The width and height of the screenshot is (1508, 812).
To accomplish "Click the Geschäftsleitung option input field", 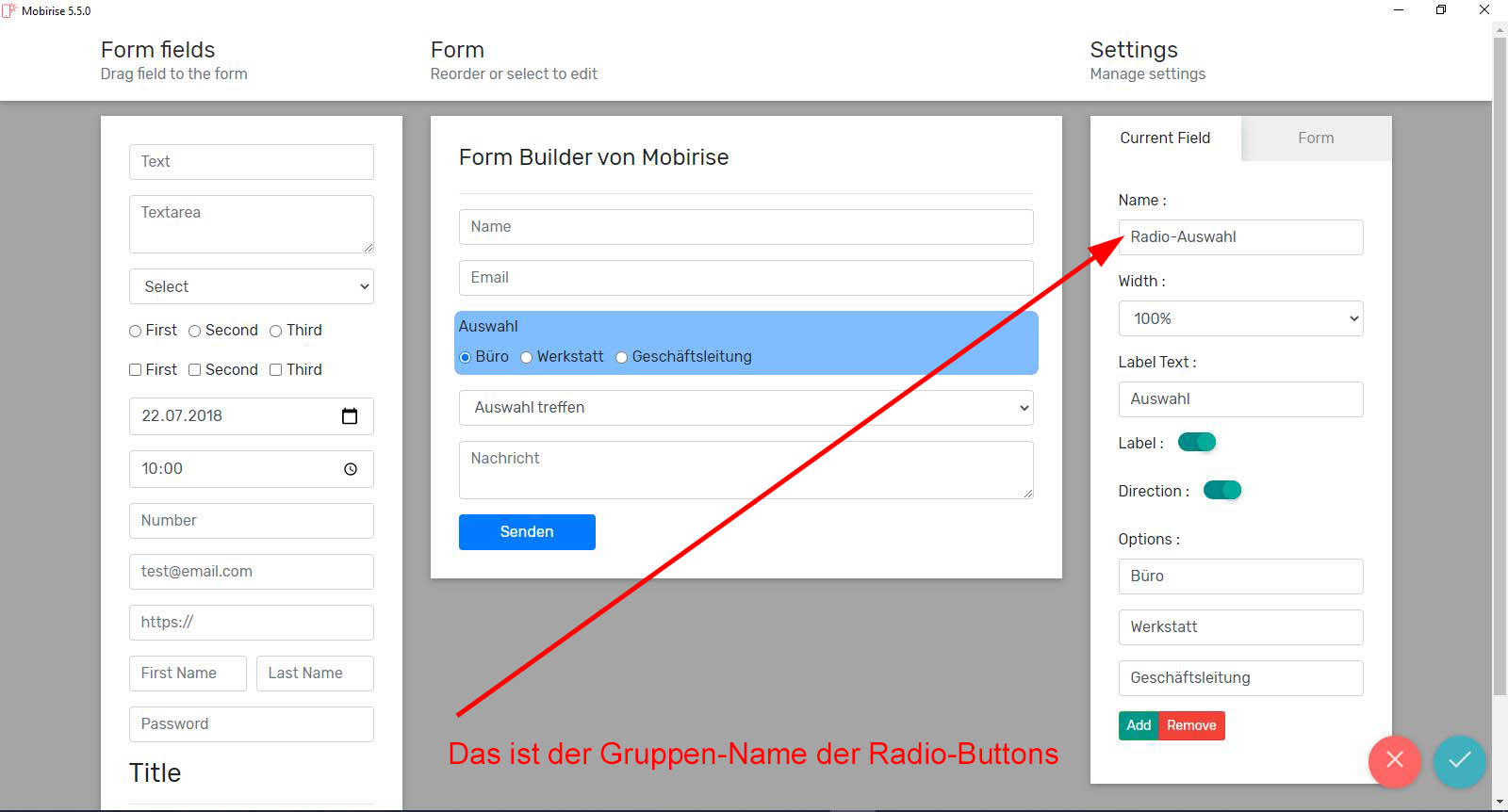I will pos(1240,678).
